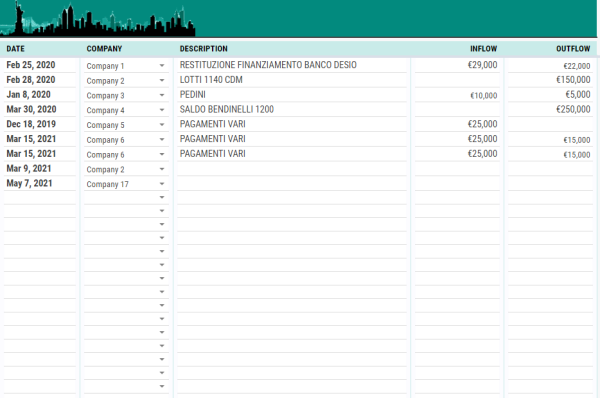Click empty description cell in May 7, 2021 row
600x398 pixels.
[292, 183]
